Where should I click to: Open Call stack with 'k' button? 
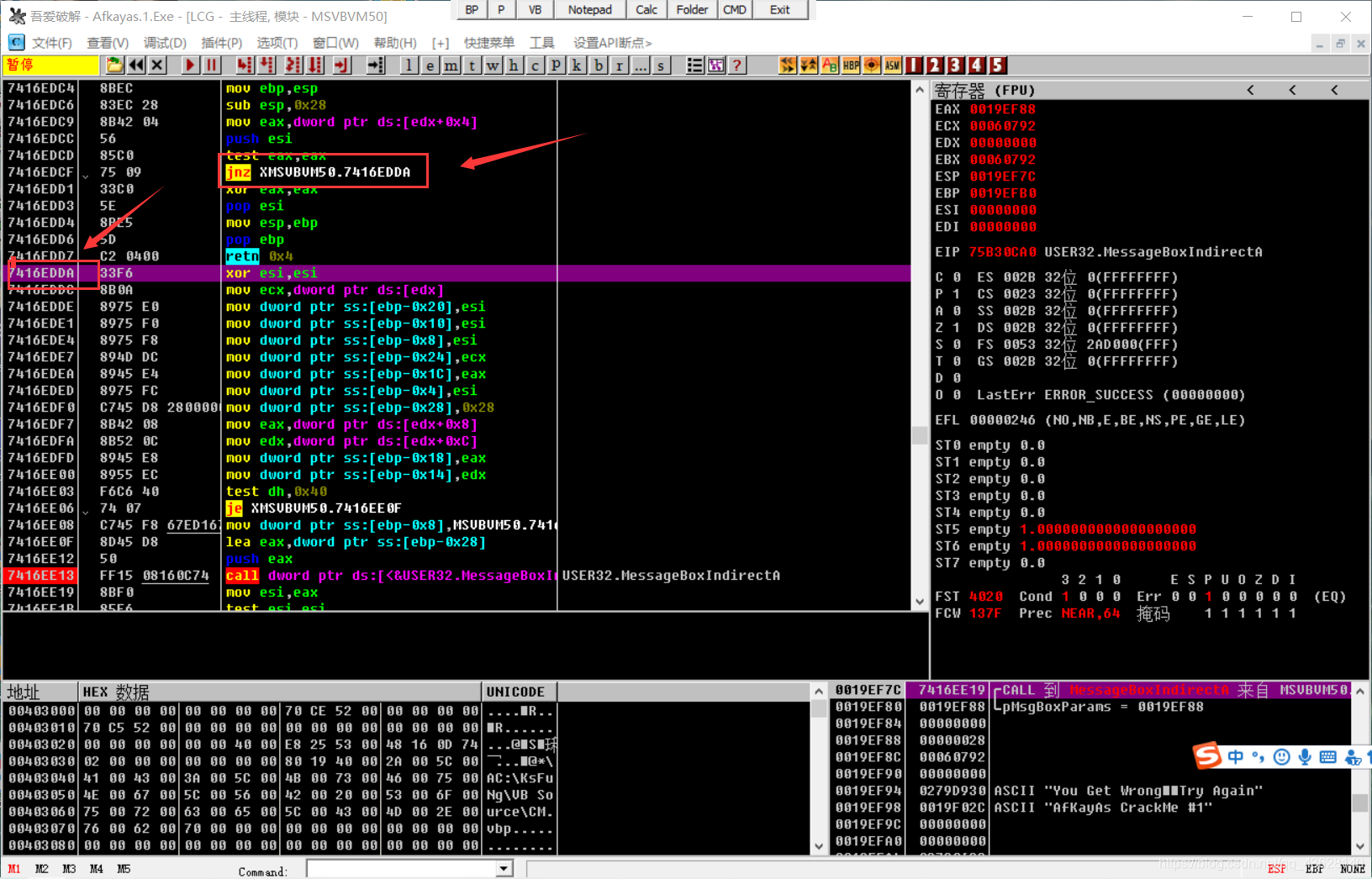577,65
